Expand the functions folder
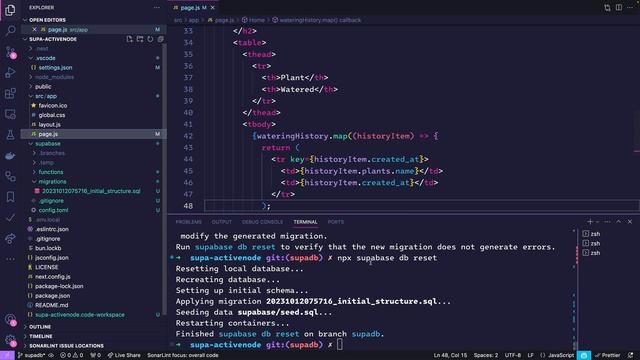Screen dimensions: 640x360 coord(51,172)
